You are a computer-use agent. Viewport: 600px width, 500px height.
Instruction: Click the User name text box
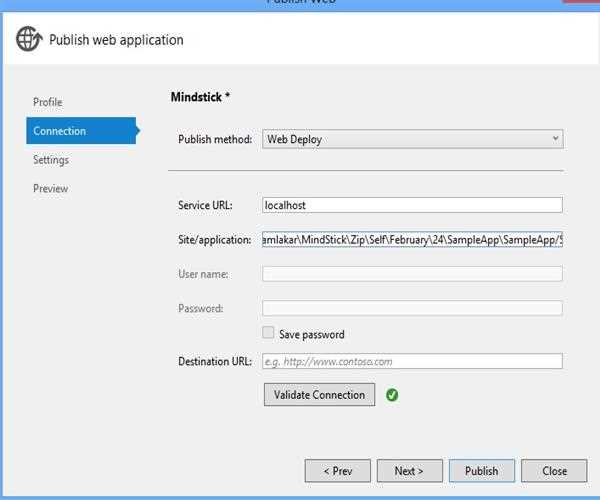click(x=412, y=274)
